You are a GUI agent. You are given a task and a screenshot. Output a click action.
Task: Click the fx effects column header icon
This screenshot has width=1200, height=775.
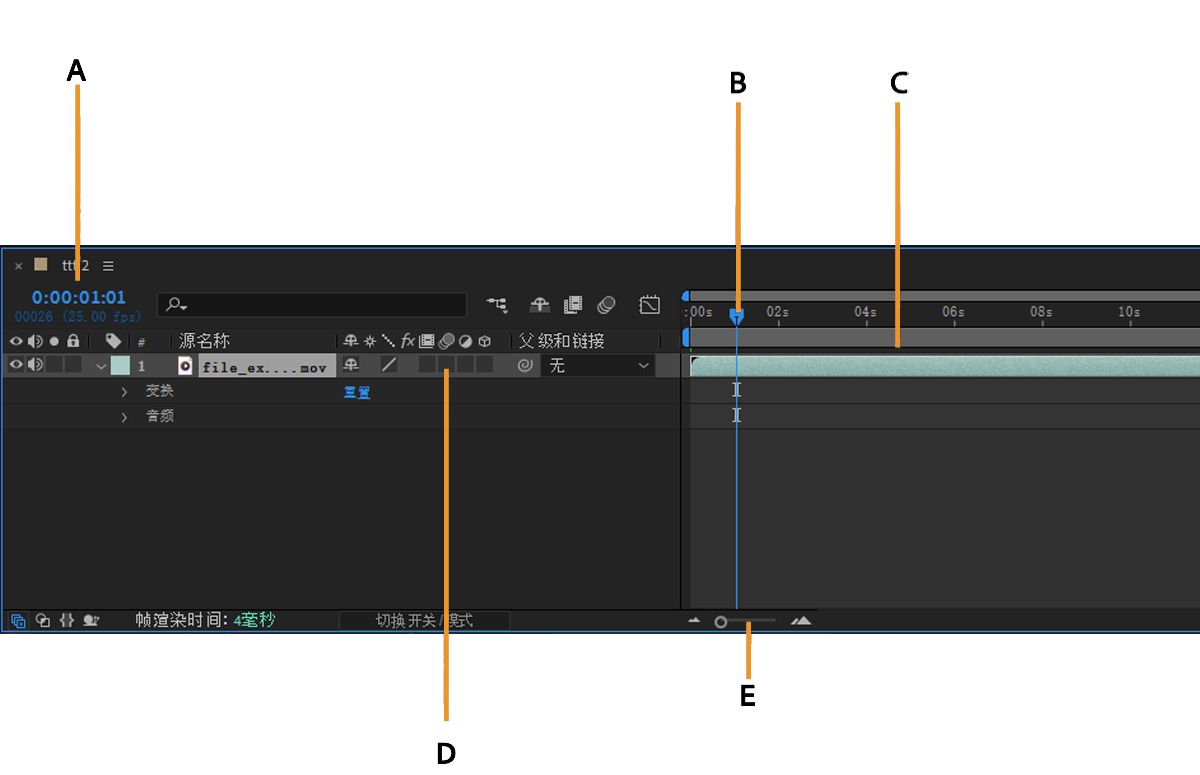pos(407,341)
